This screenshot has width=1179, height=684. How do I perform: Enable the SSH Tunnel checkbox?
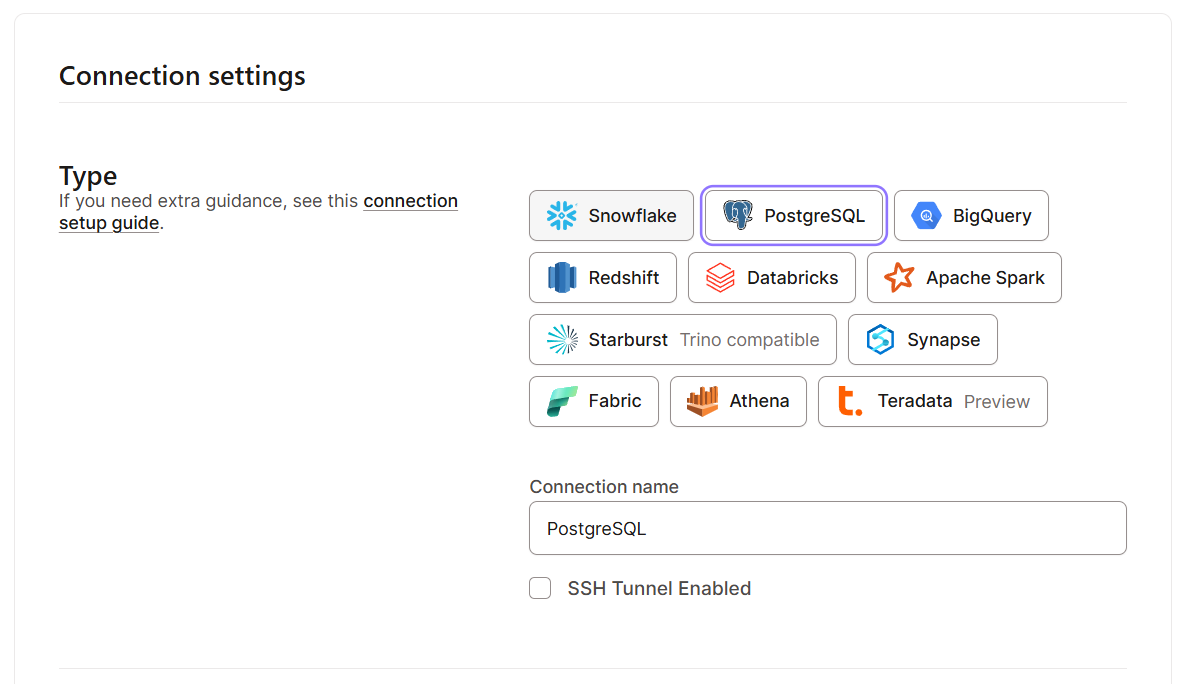pyautogui.click(x=540, y=588)
